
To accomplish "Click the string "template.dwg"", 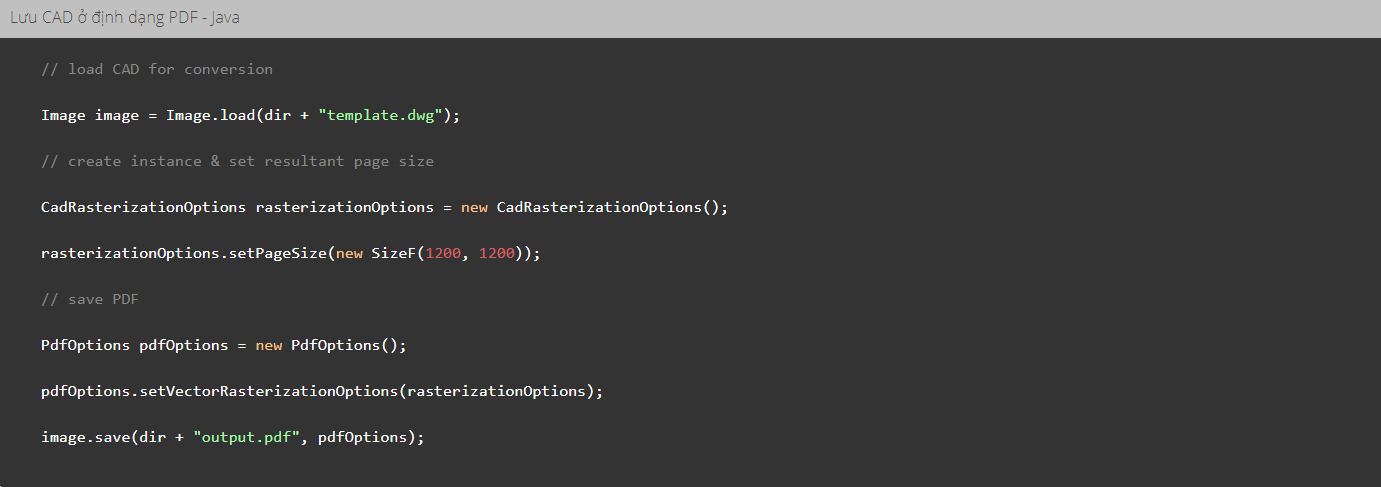I will tap(381, 115).
